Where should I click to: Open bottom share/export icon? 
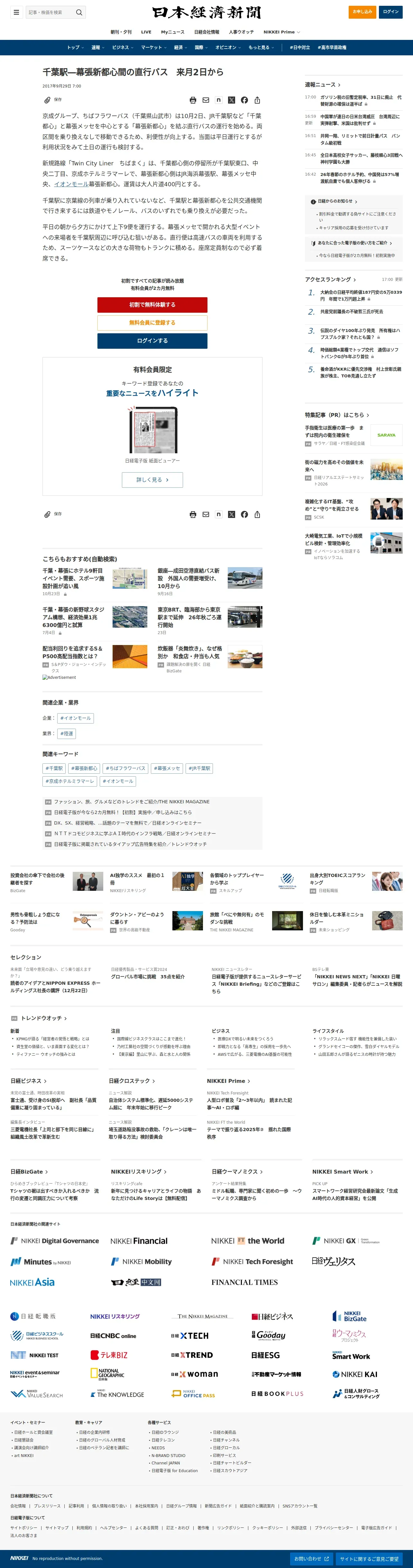257,514
